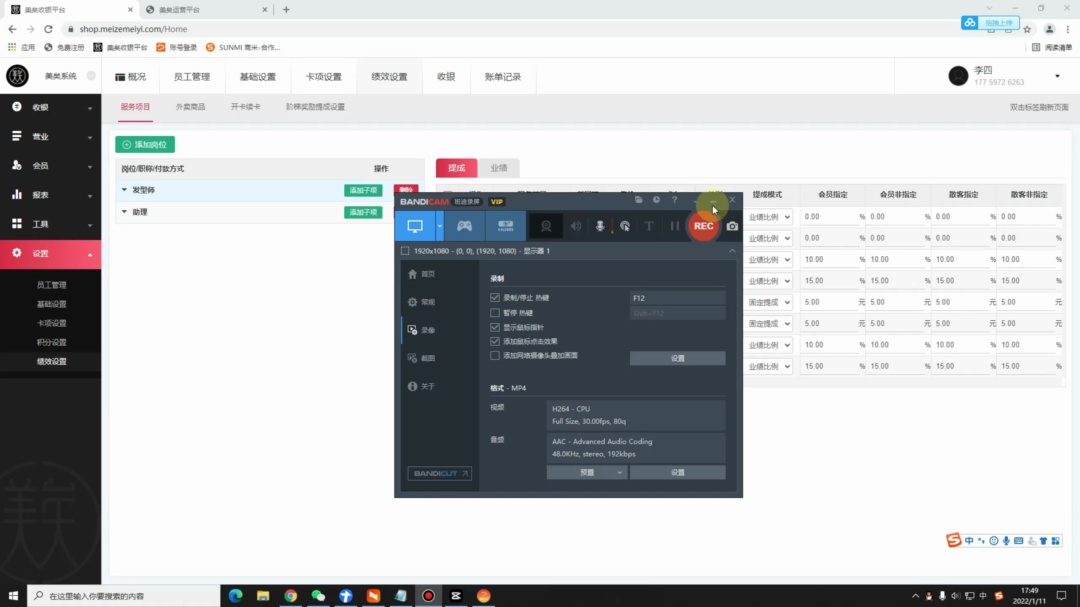Toggle the microphone icon in Bandicam toolbar
Image resolution: width=1080 pixels, height=607 pixels.
pyautogui.click(x=600, y=226)
